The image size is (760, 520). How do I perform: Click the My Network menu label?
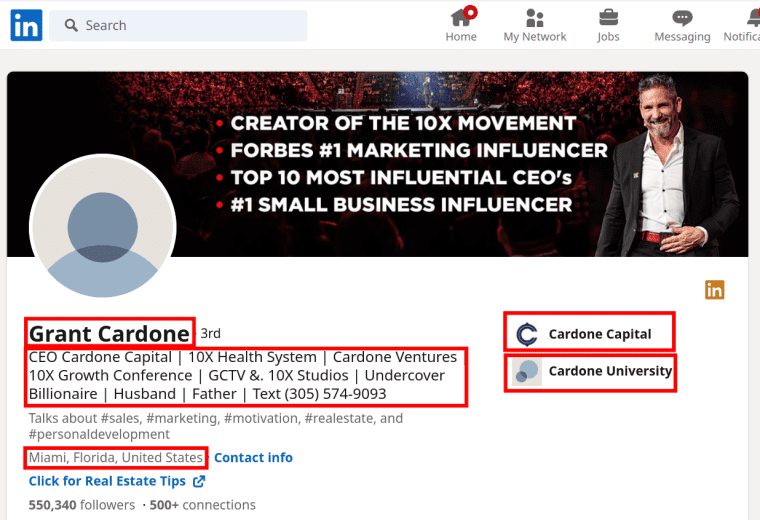pyautogui.click(x=535, y=37)
